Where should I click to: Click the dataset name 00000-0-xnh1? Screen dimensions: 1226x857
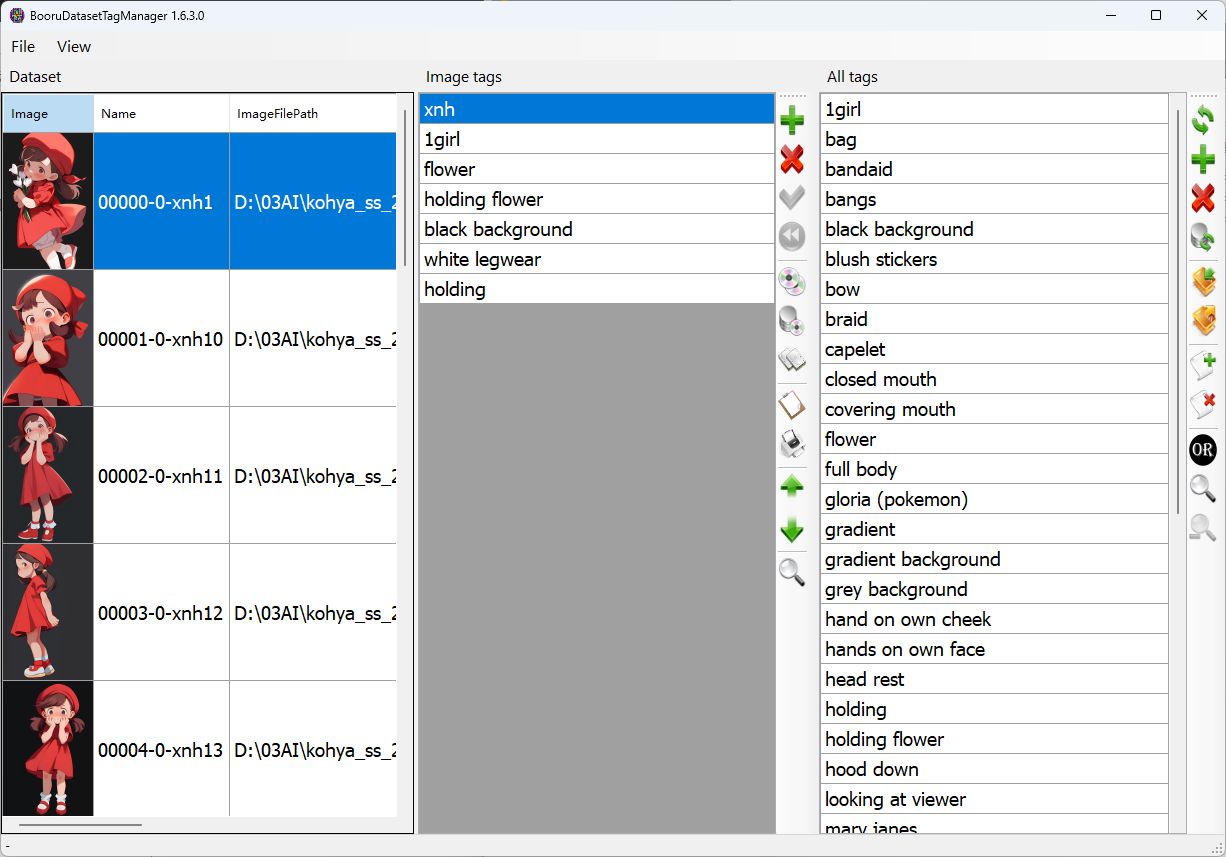156,202
